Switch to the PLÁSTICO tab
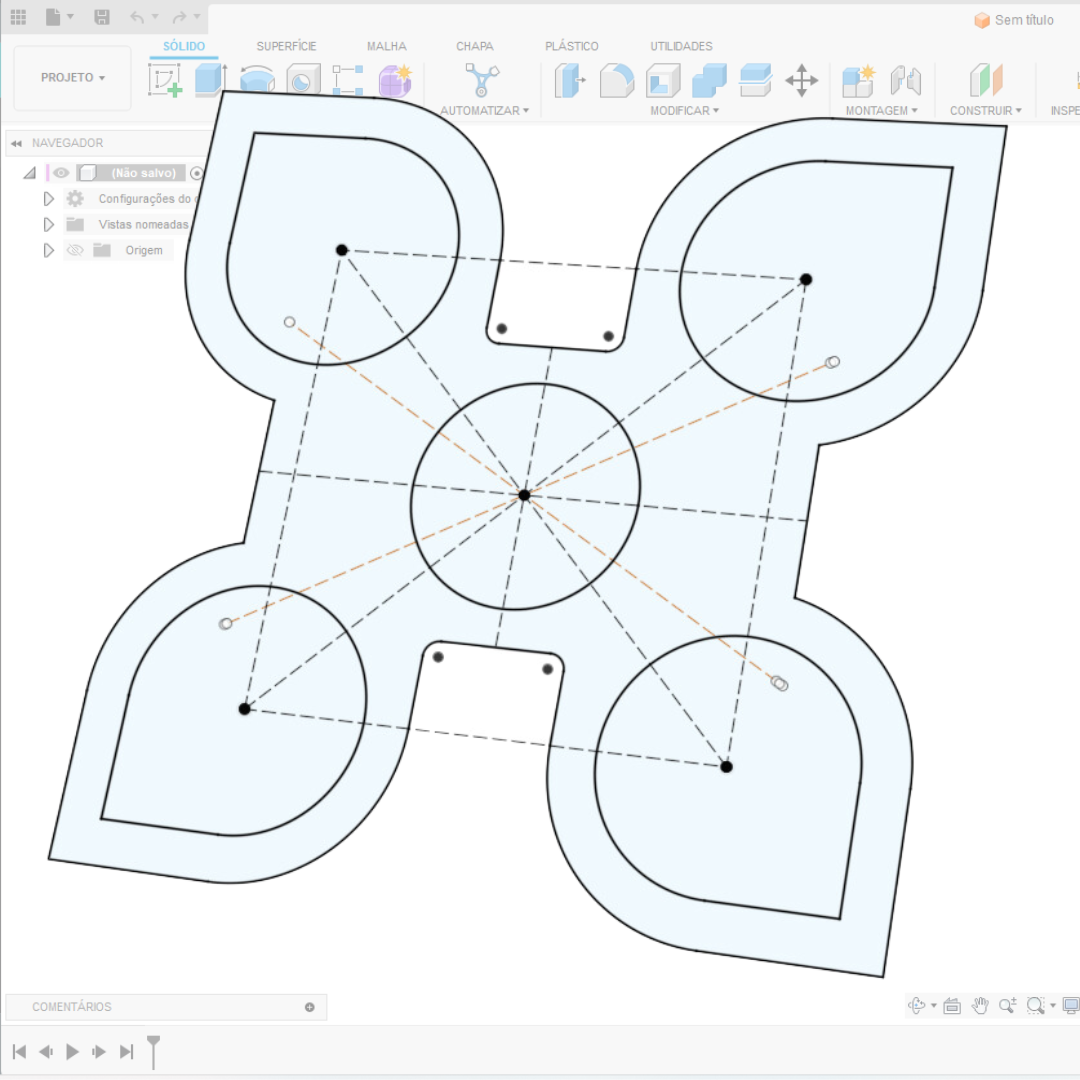1080x1080 pixels. 572,46
